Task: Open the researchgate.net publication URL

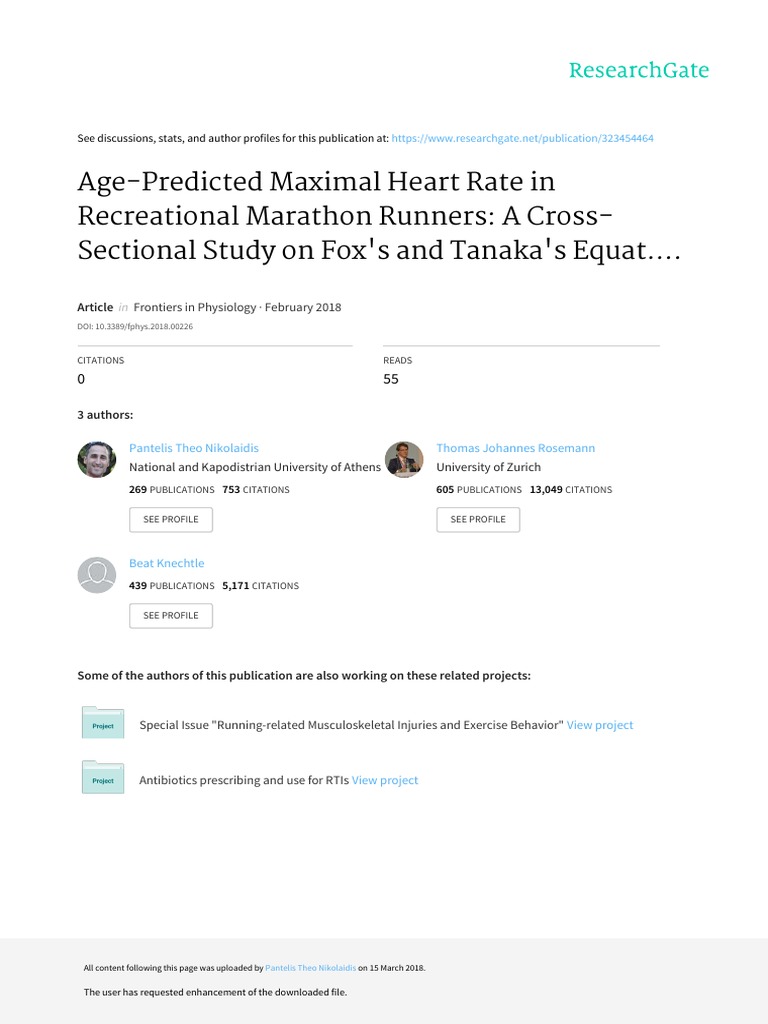Action: [523, 138]
